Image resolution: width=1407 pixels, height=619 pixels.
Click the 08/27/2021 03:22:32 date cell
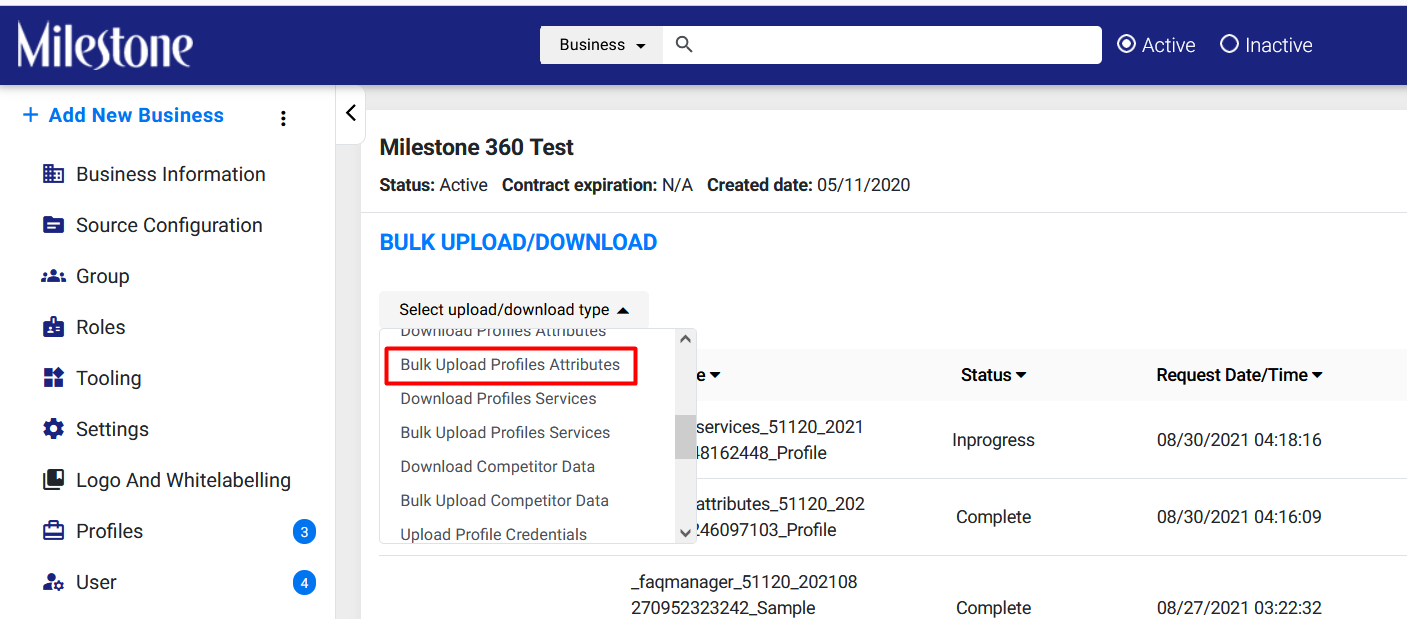(x=1239, y=608)
